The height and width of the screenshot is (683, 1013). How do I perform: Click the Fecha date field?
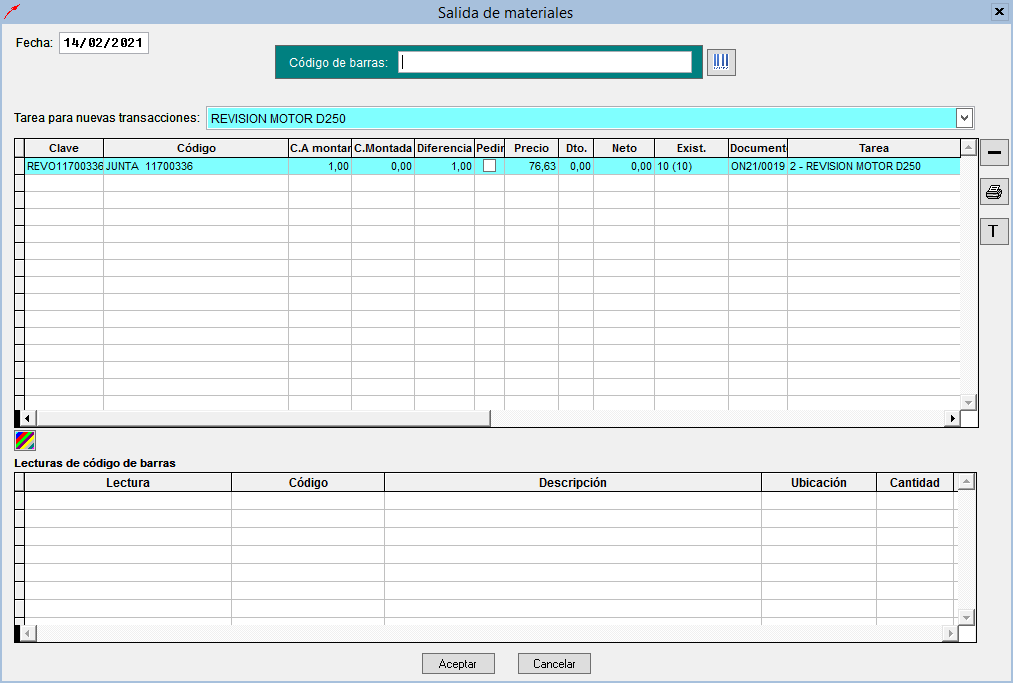coord(104,43)
